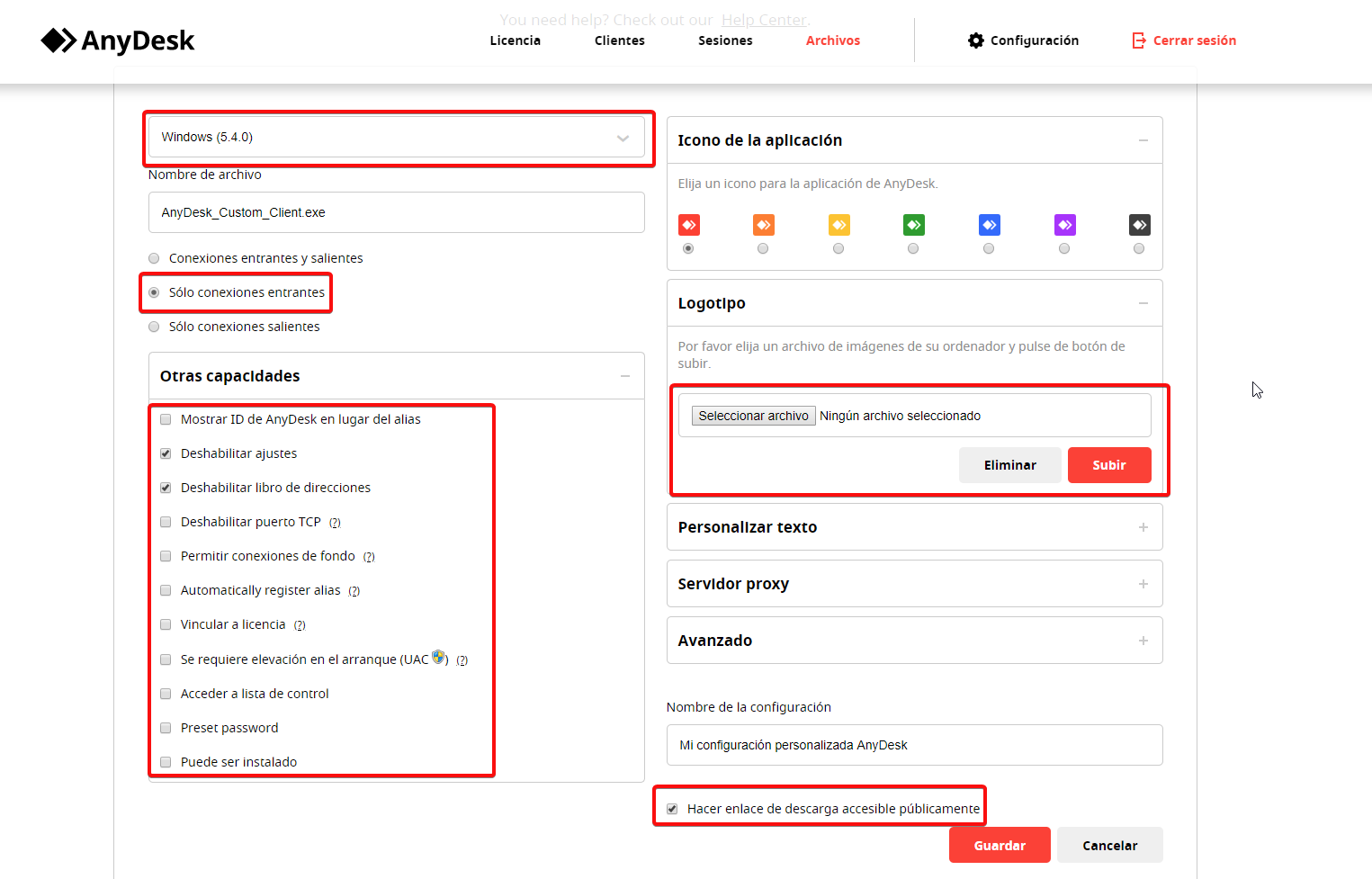Open the Windows (5.4.0) platform dropdown
The height and width of the screenshot is (879, 1372).
[x=397, y=138]
